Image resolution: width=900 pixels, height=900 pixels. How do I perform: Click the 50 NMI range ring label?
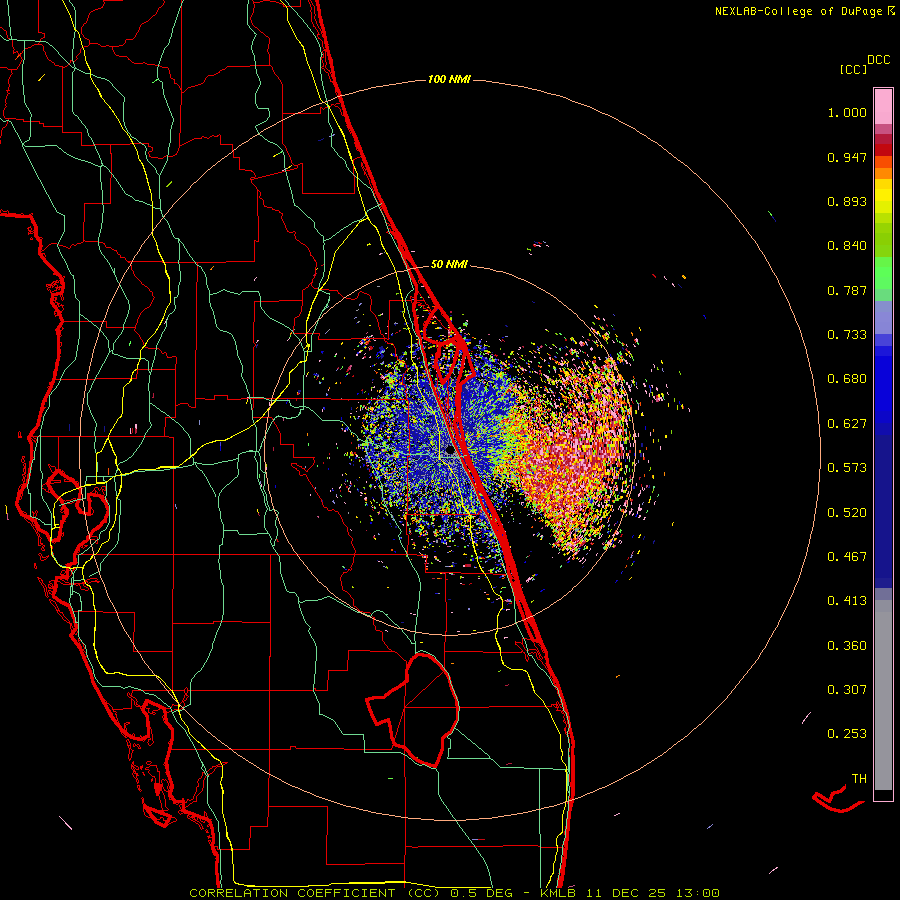point(449,264)
